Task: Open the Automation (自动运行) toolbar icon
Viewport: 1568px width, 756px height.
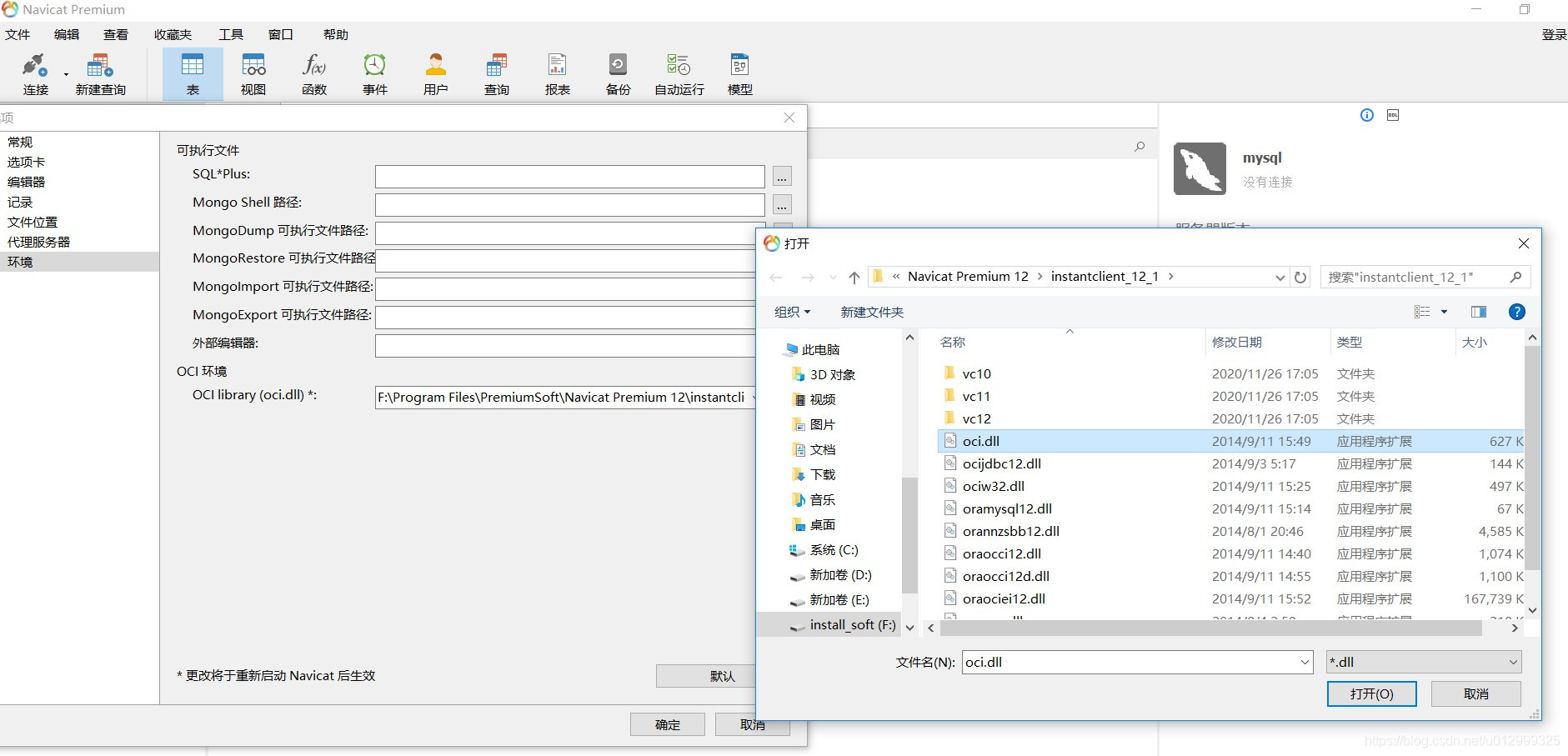Action: pyautogui.click(x=679, y=74)
